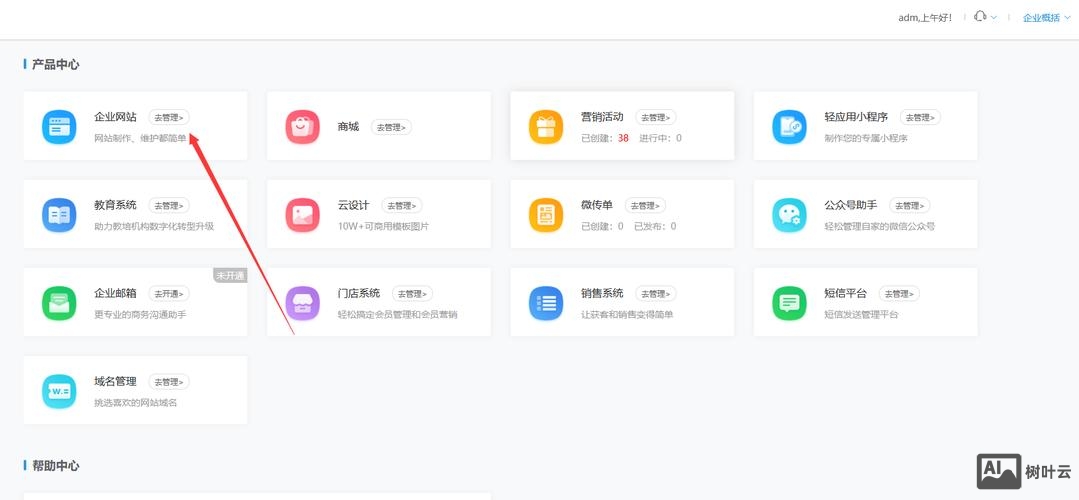The height and width of the screenshot is (500, 1079).
Task: Click 轻松管理自家的微信公众号 description
Action: point(879,226)
